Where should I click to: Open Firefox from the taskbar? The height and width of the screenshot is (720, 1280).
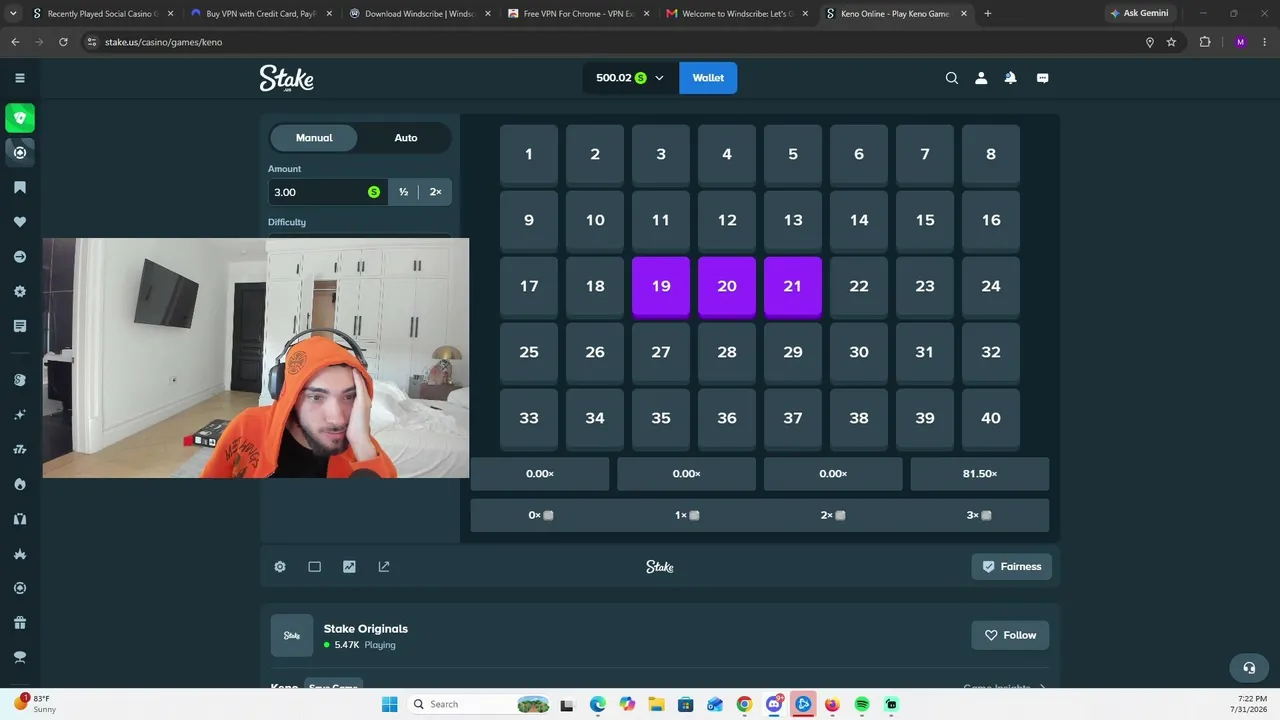pyautogui.click(x=832, y=704)
